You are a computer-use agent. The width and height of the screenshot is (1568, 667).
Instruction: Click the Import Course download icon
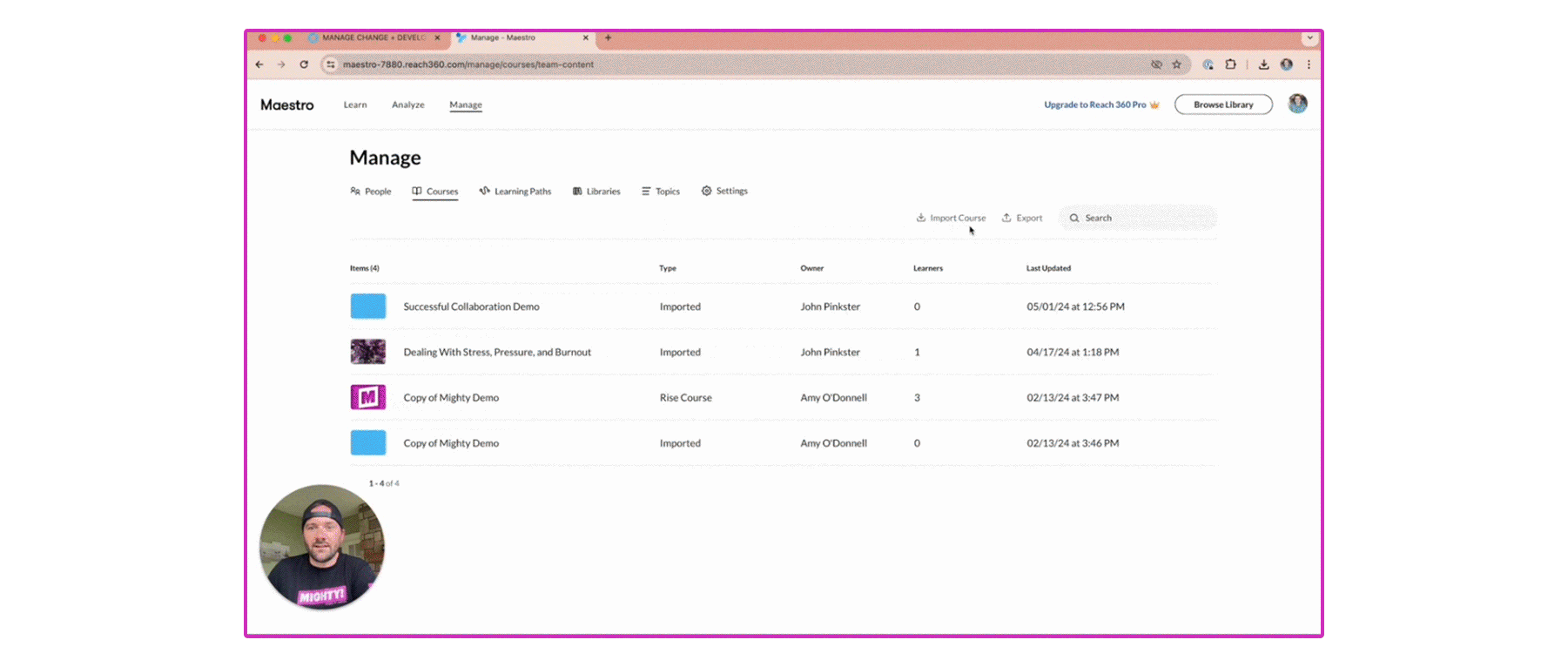point(920,218)
